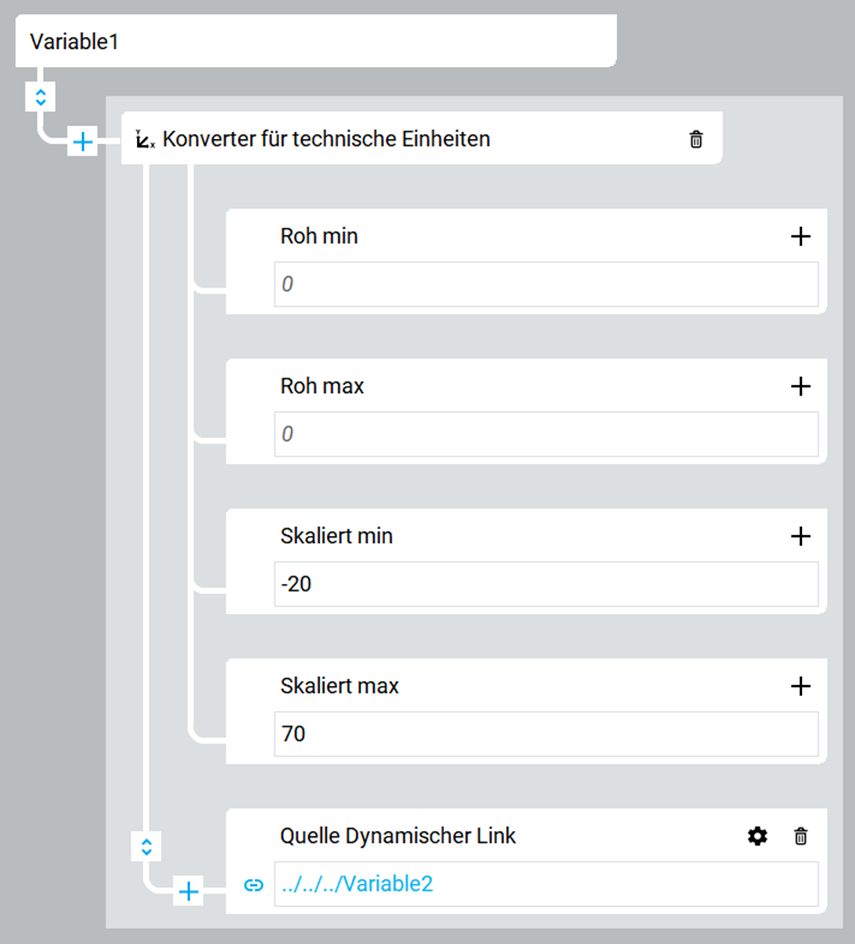Add a new element under Variable1
This screenshot has width=855, height=945.
[x=83, y=142]
